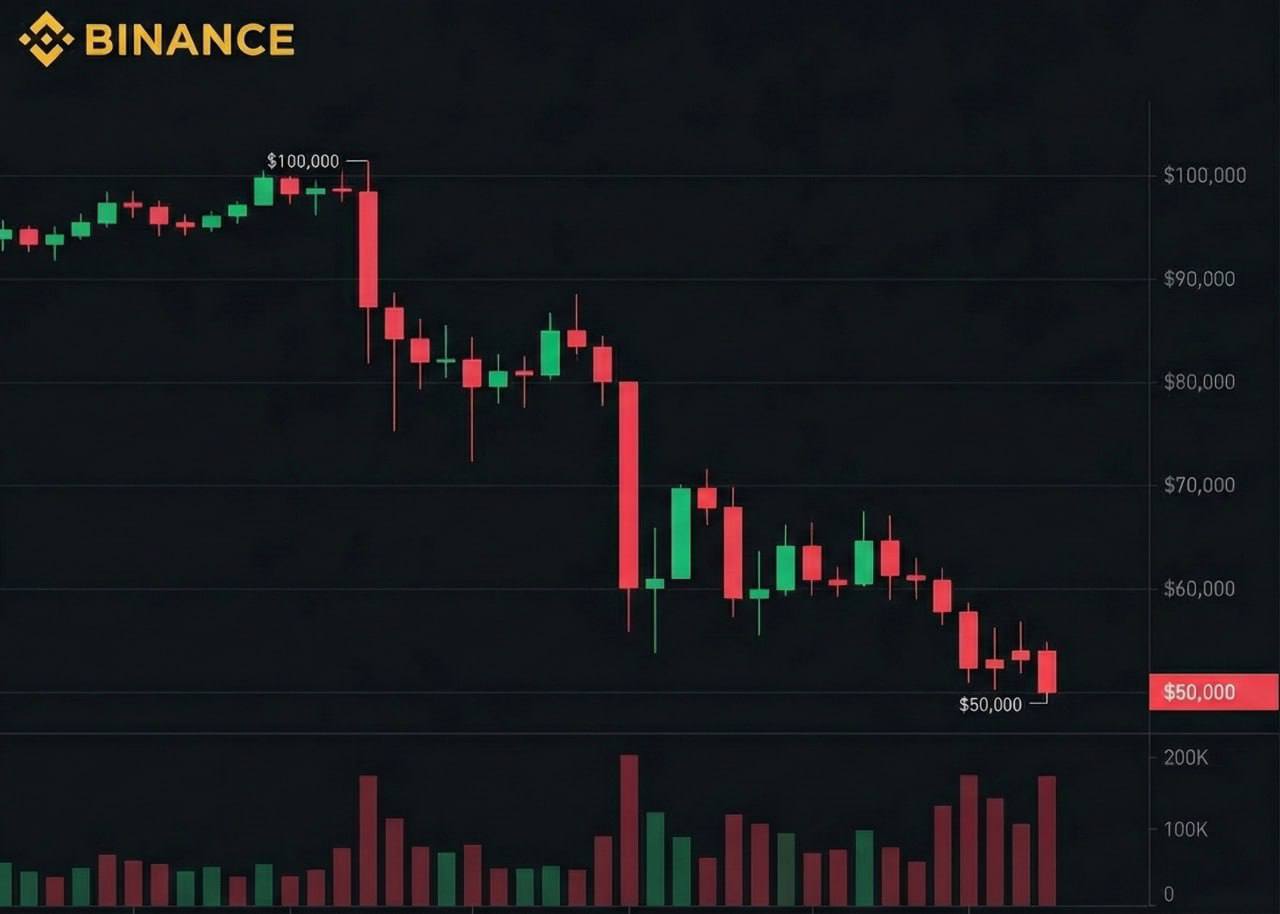
Task: Click the Binance diamond logo icon
Action: [x=46, y=39]
